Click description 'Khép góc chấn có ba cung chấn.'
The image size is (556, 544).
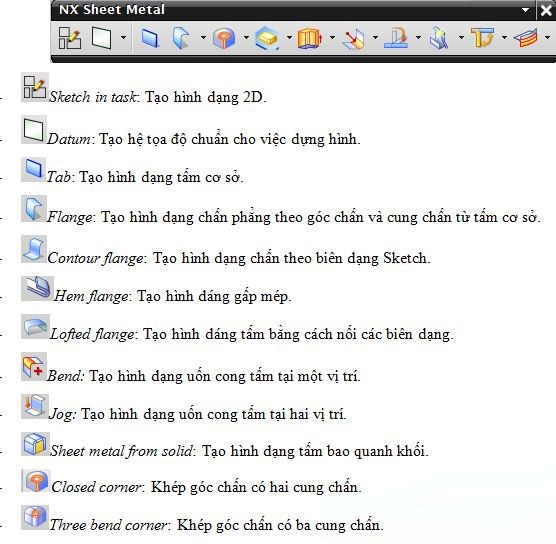[x=280, y=525]
